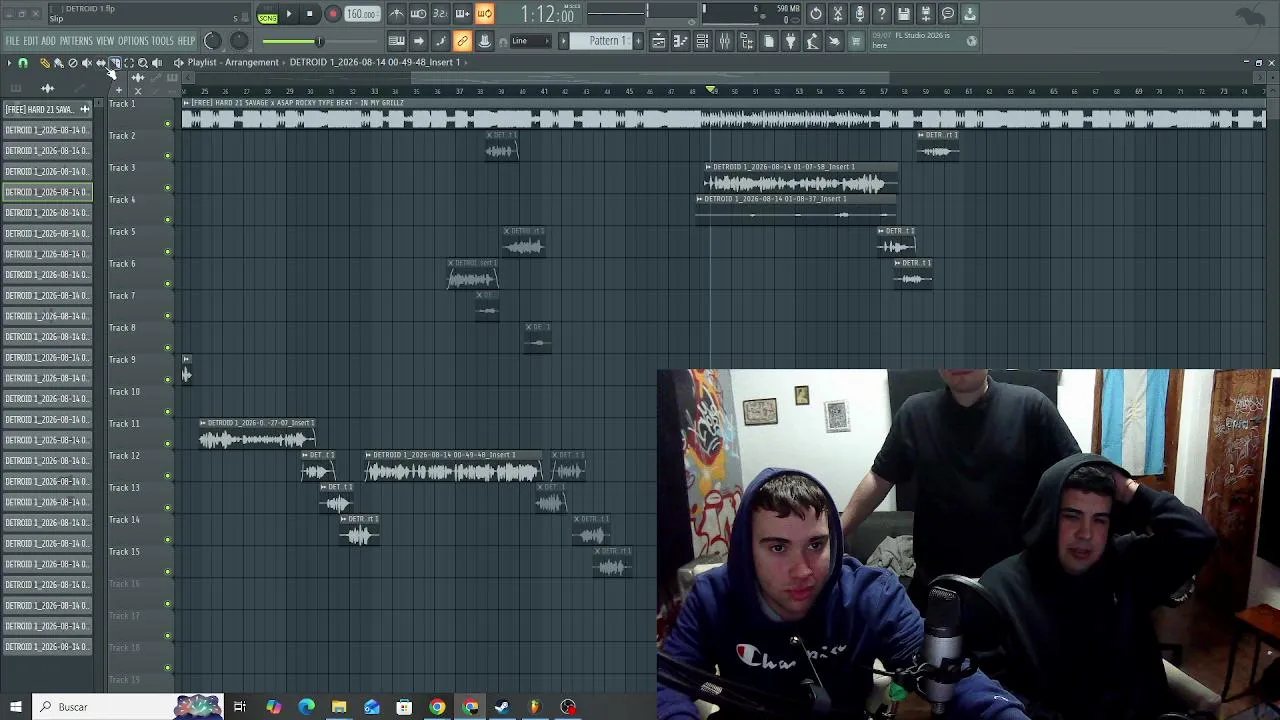Click 'Playlist - Arrangement' breadcrumb

[x=233, y=62]
